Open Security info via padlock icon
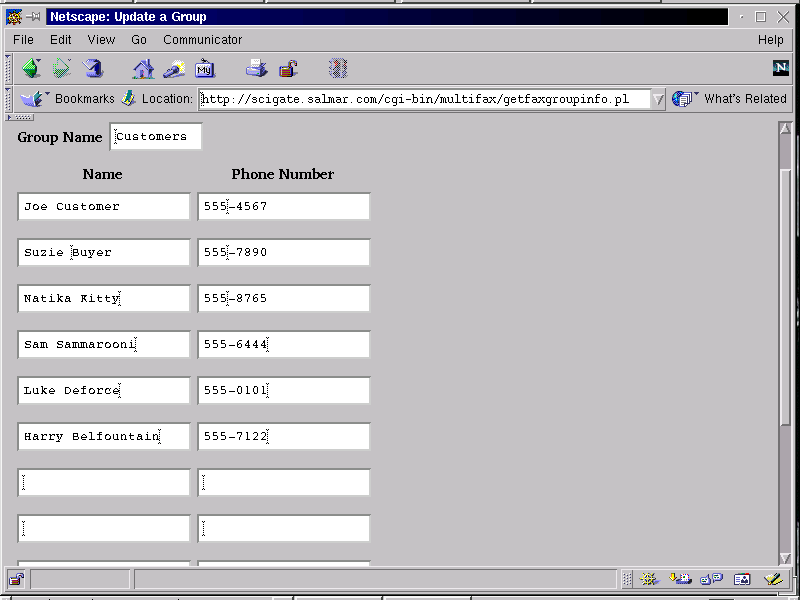The width and height of the screenshot is (800, 600). [288, 69]
